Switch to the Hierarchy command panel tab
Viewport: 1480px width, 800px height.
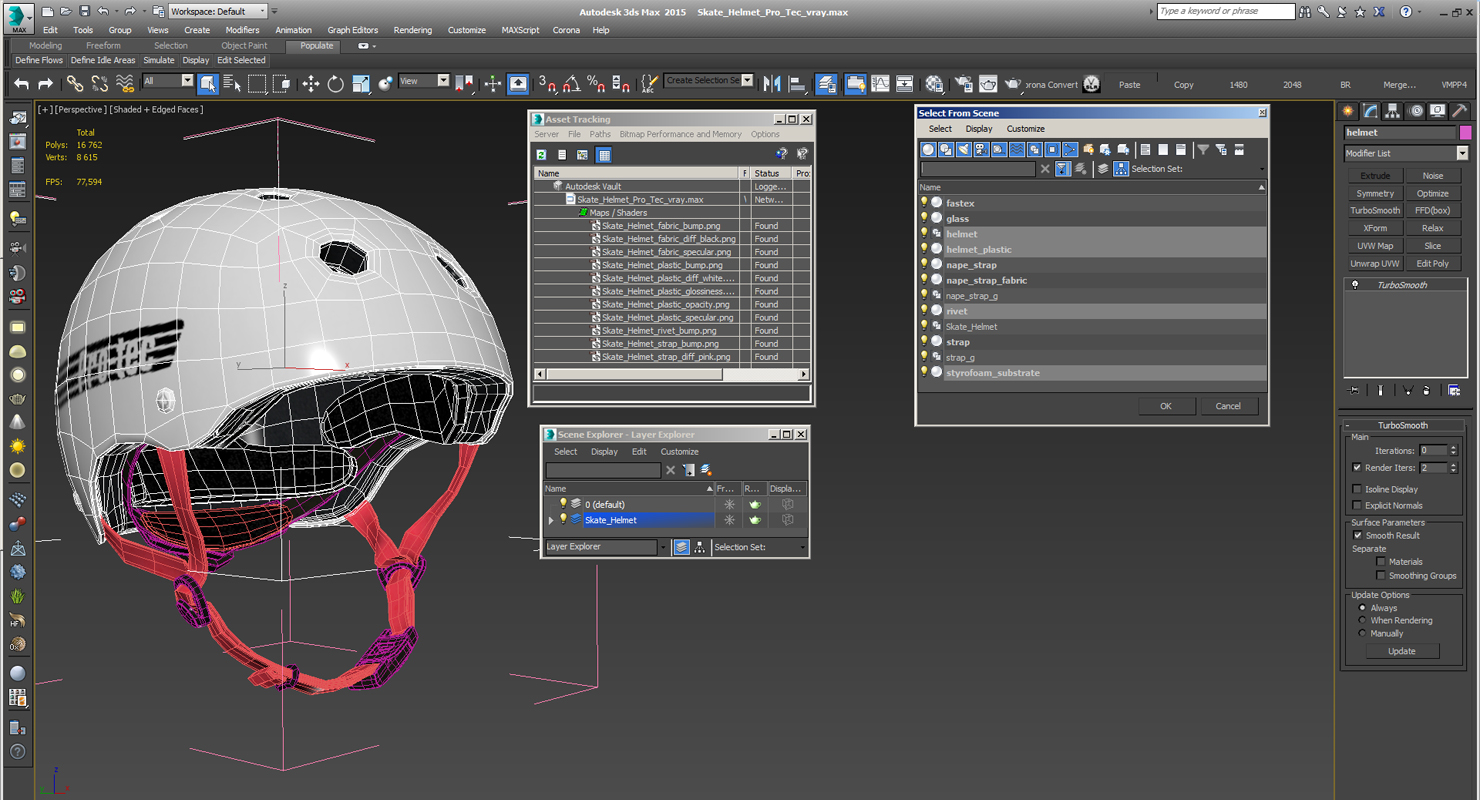1393,111
